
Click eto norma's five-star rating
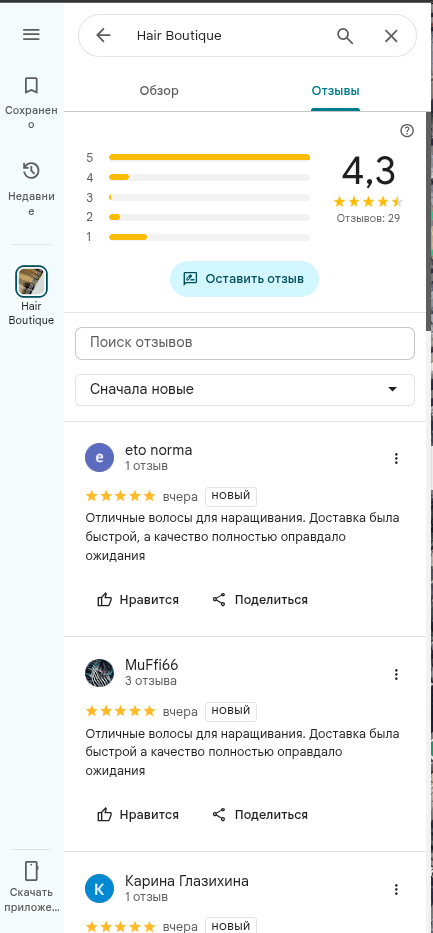121,496
